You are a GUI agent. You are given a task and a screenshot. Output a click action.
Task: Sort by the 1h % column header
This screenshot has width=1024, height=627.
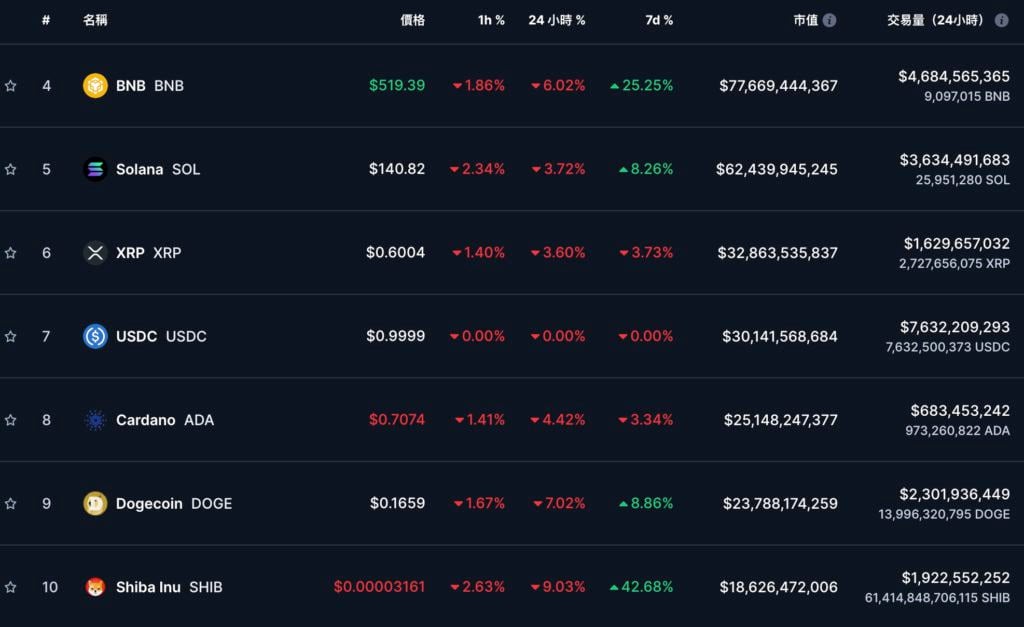pyautogui.click(x=491, y=20)
